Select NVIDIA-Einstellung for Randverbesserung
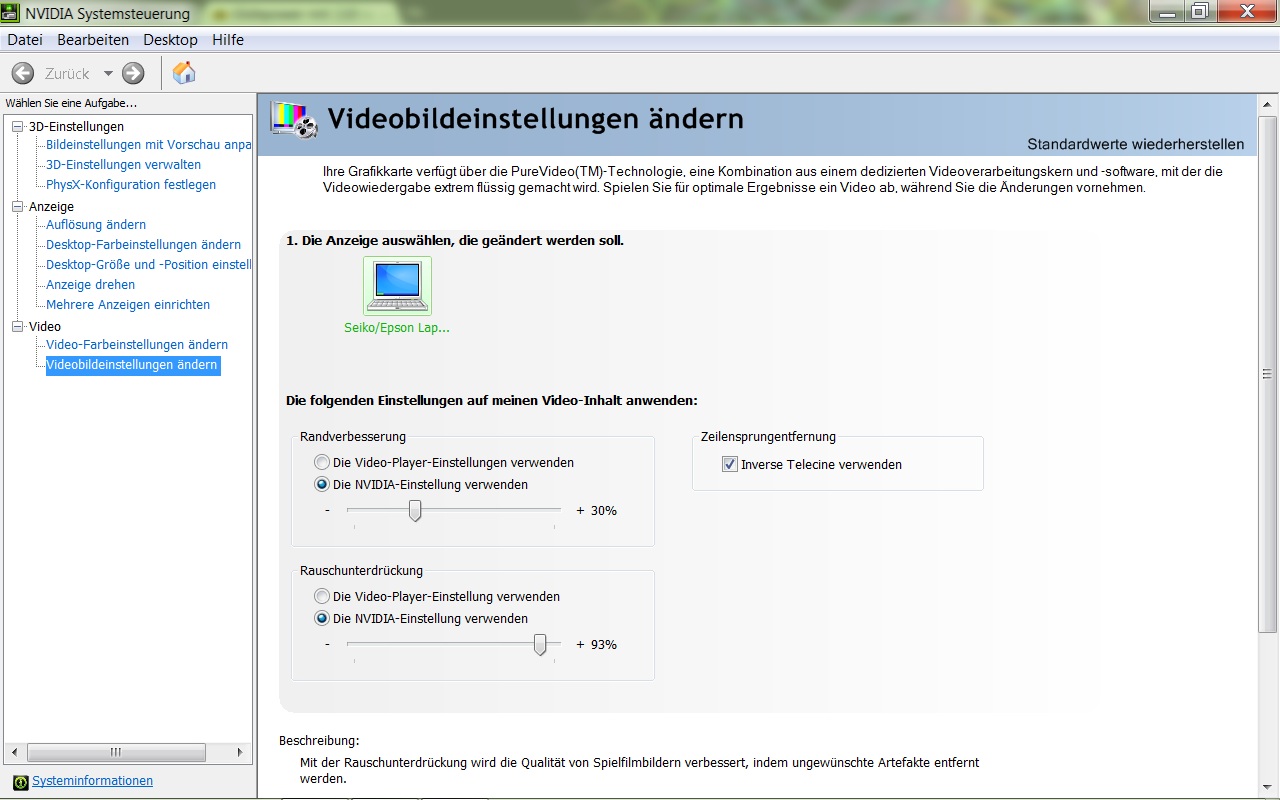 pos(321,485)
